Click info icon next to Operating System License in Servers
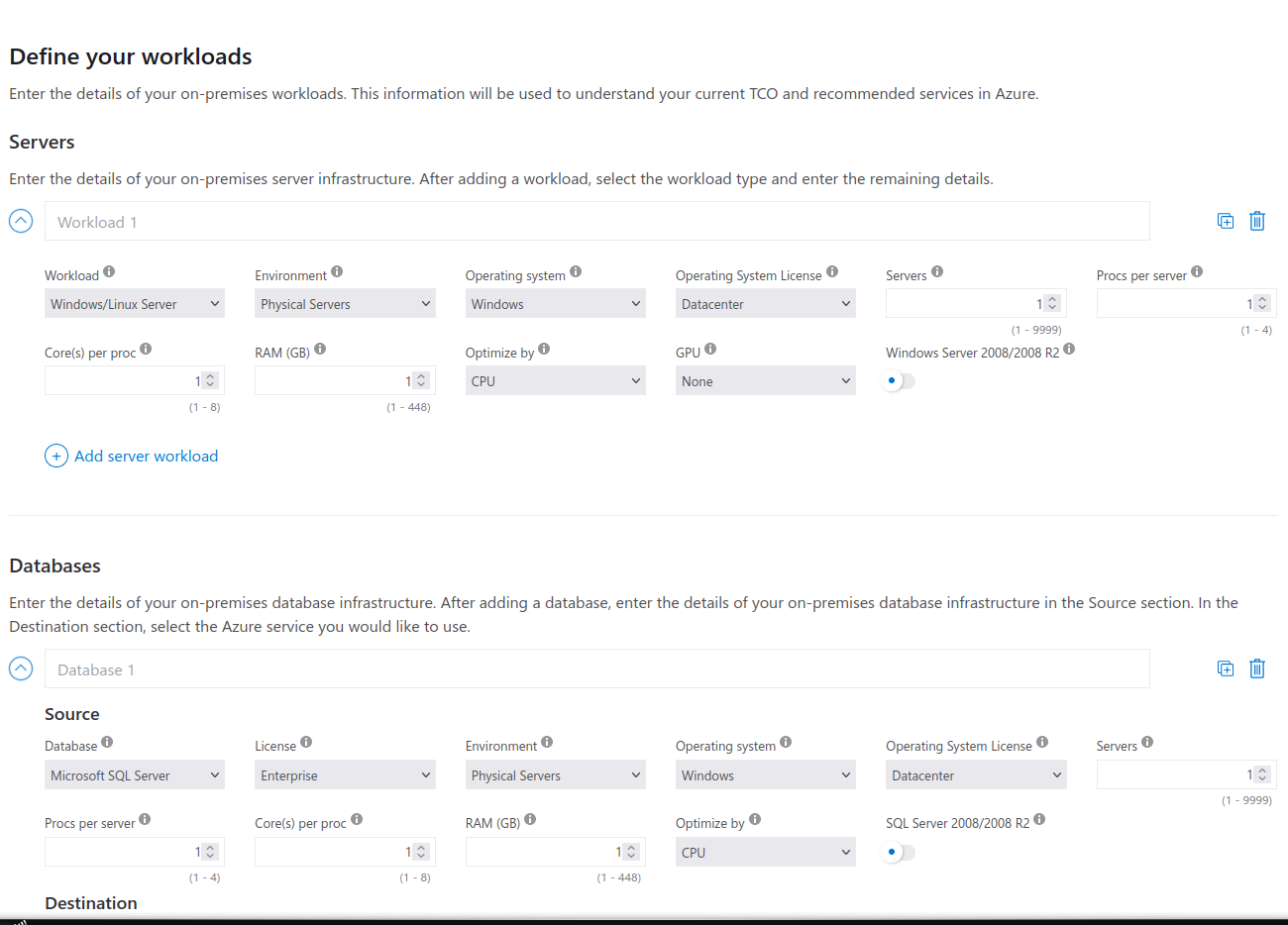Image resolution: width=1288 pixels, height=925 pixels. coord(832,271)
